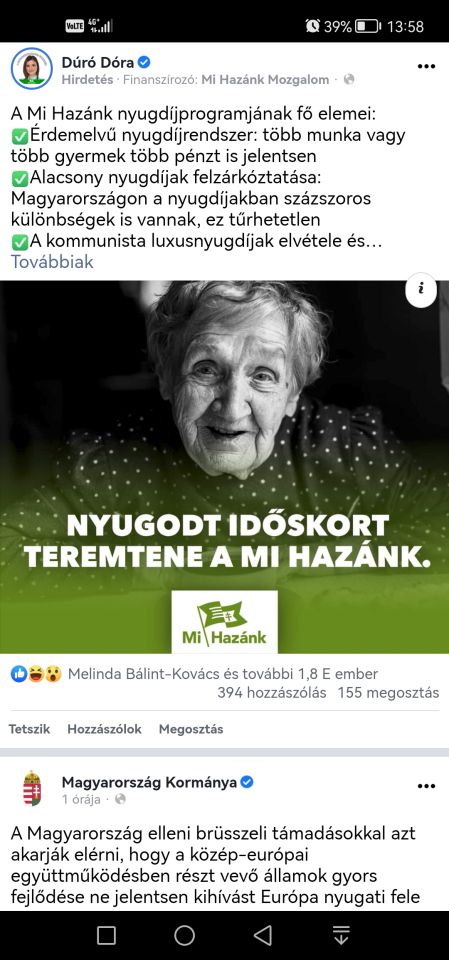Open the reaction emoji icons list
The width and height of the screenshot is (449, 960).
click(36, 675)
